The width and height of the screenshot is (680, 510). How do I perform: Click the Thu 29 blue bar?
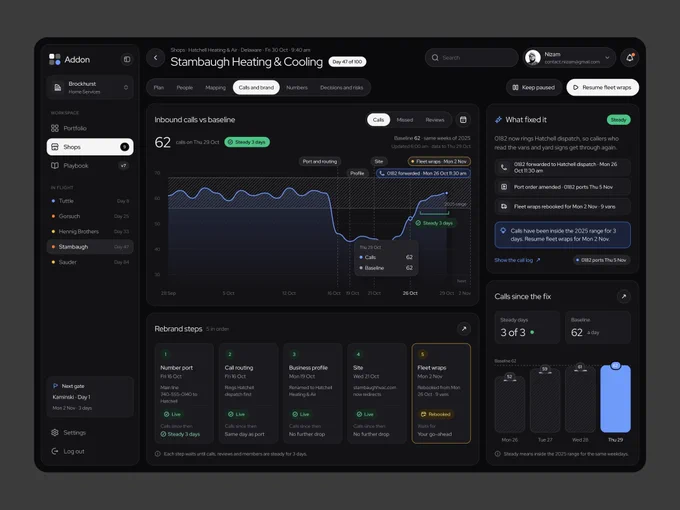coord(615,399)
